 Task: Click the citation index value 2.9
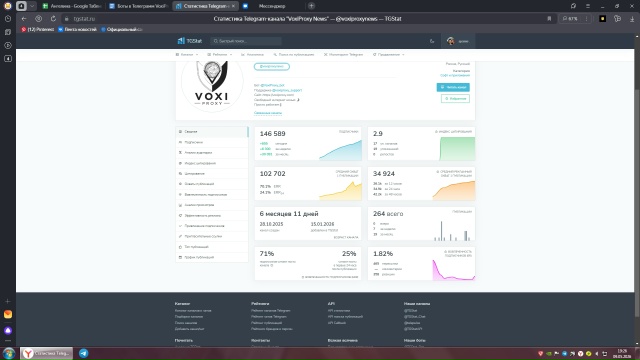coord(378,134)
